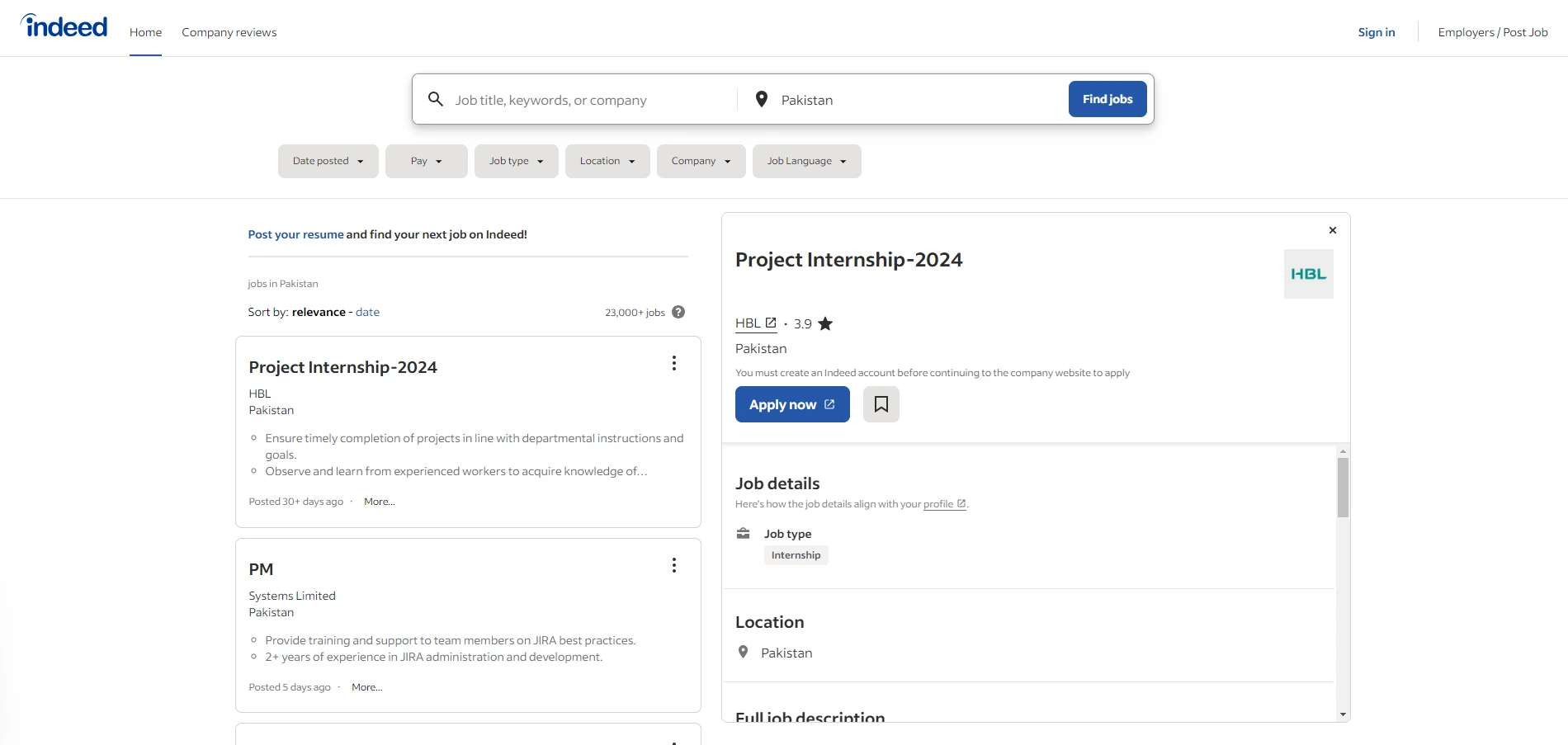Viewport: 1568px width, 745px height.
Task: Click Post your resume link
Action: click(x=295, y=234)
